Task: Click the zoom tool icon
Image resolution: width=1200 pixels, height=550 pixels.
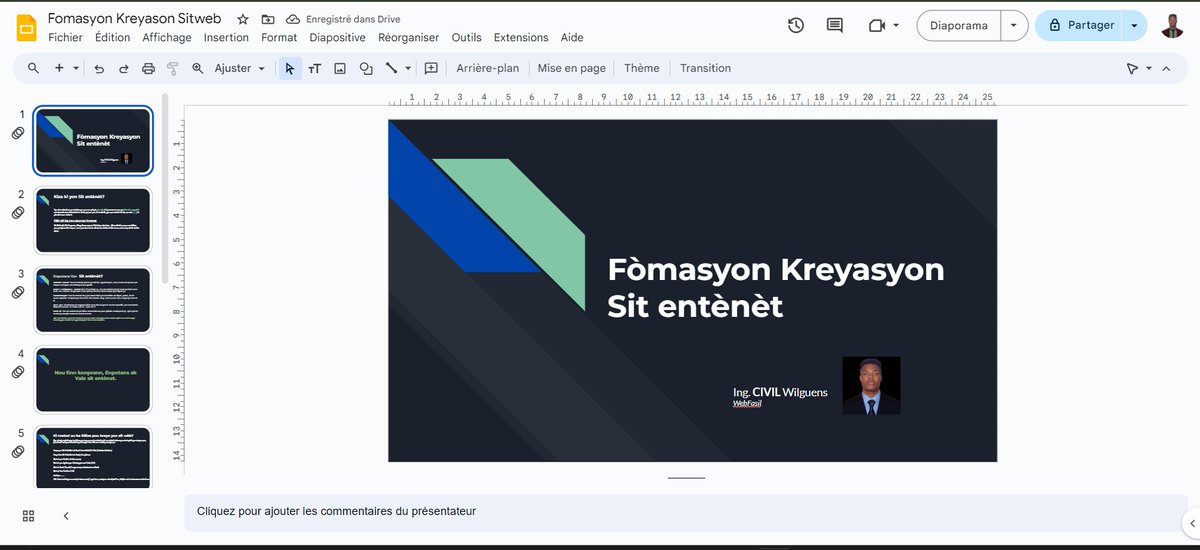Action: pyautogui.click(x=197, y=68)
